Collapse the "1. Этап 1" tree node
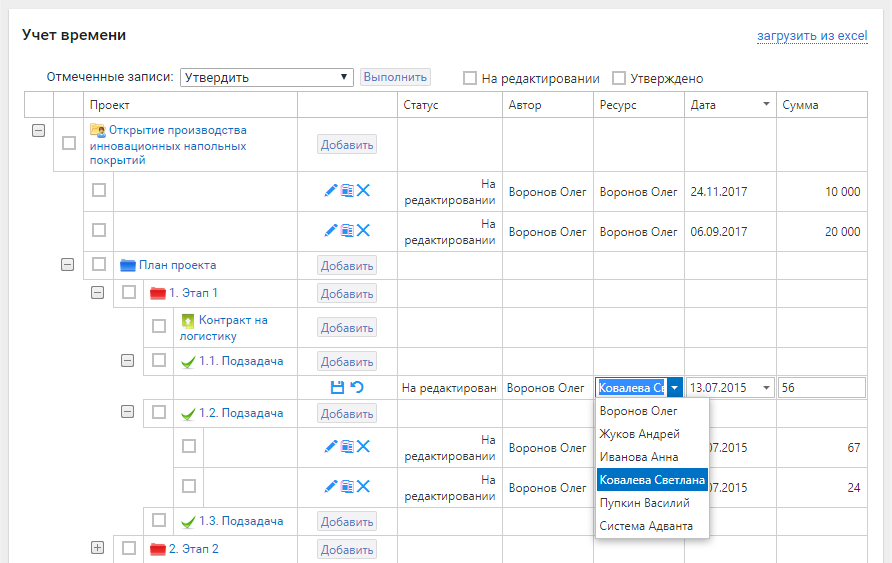Viewport: 892px width, 563px height. (98, 293)
